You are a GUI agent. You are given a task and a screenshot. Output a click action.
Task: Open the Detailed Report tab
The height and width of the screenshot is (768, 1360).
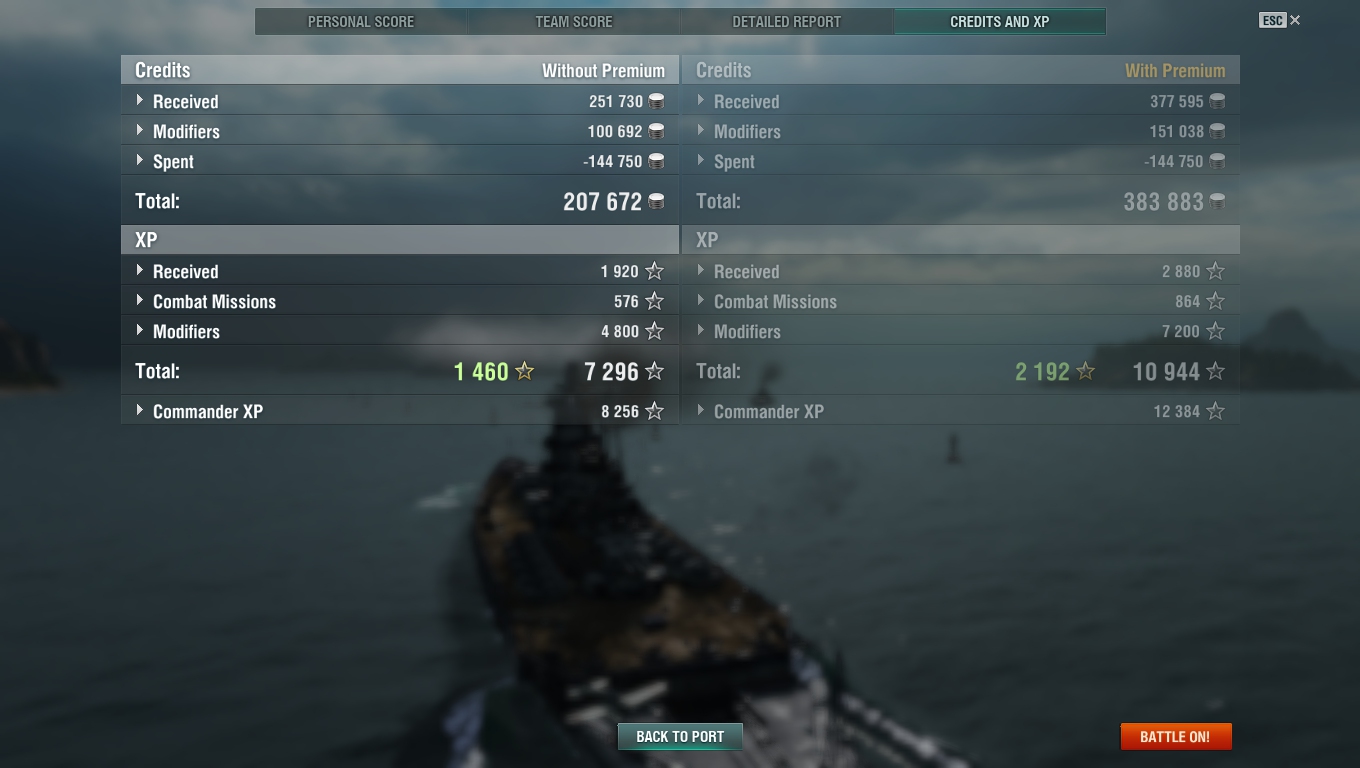(x=787, y=21)
